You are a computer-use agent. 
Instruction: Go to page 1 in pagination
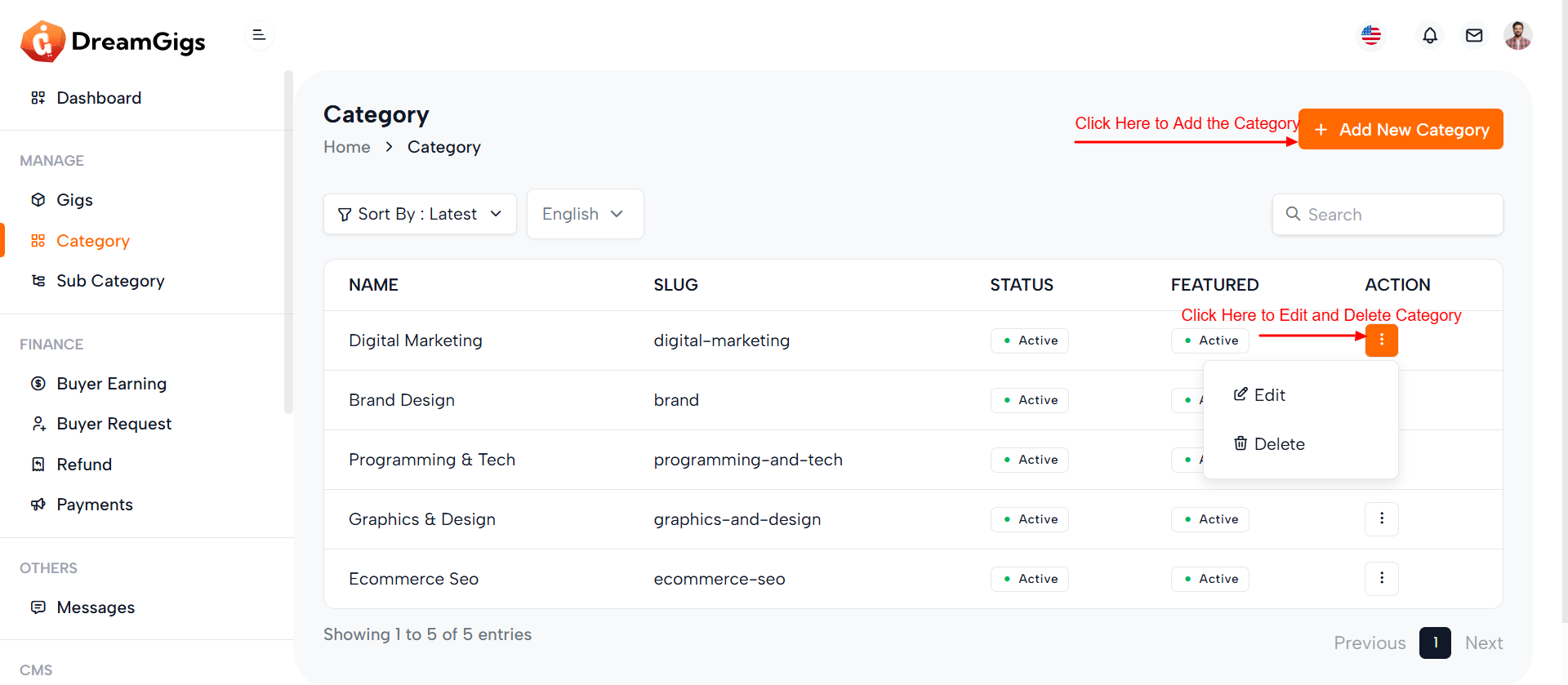pos(1435,643)
